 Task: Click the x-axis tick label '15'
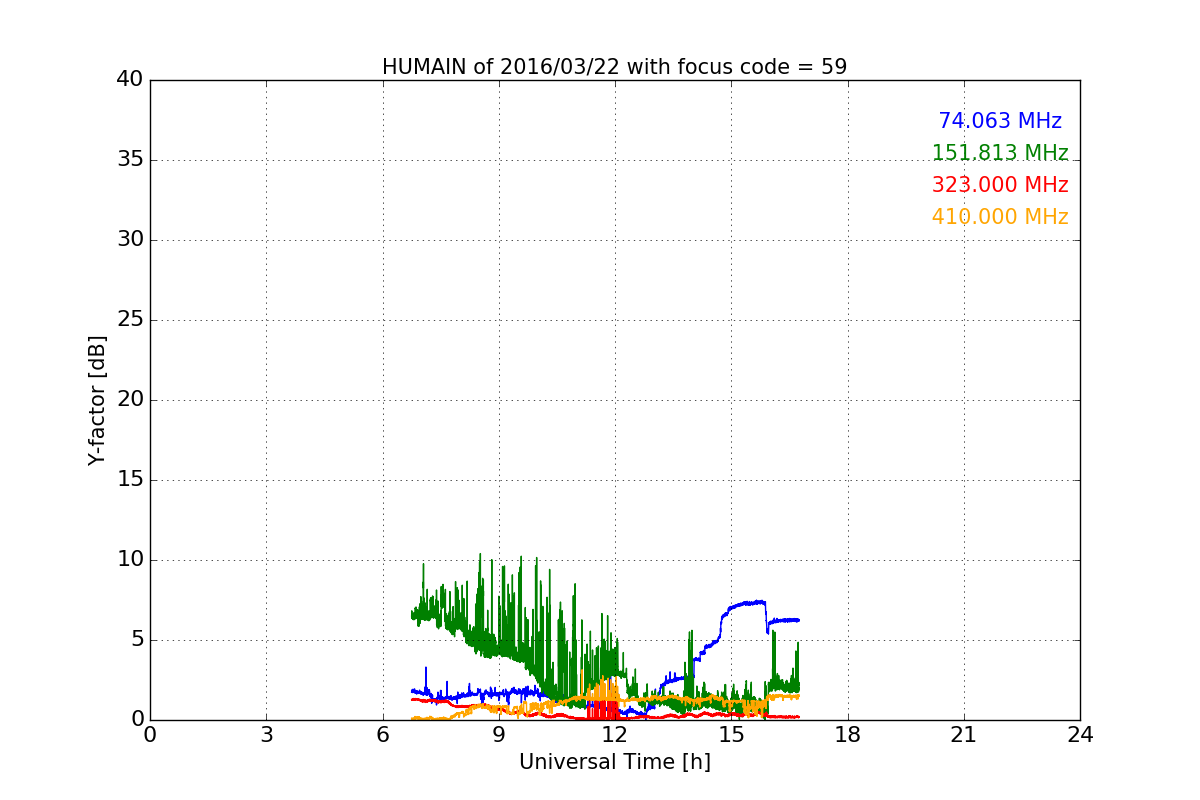point(731,735)
